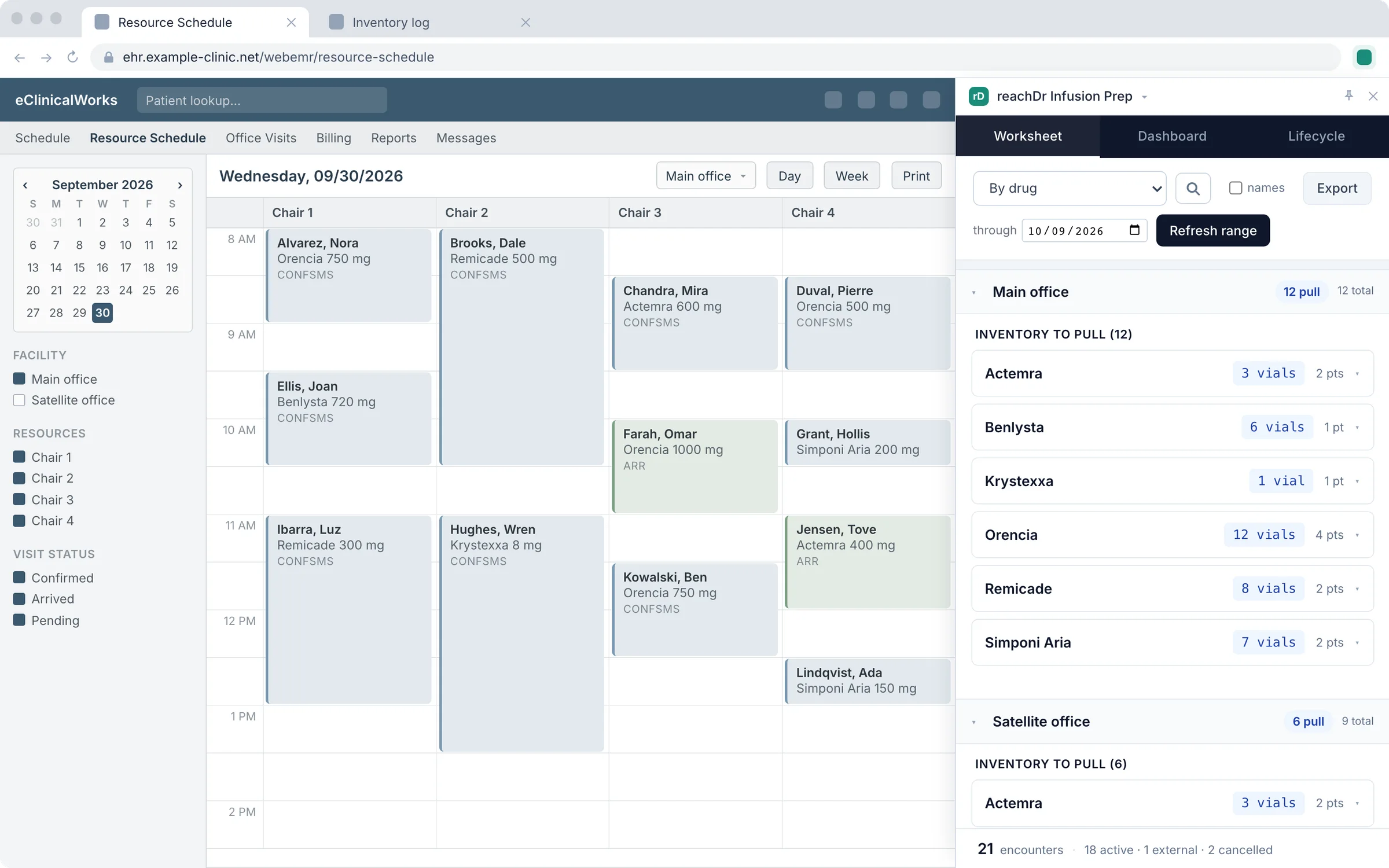
Task: Go to previous month in mini calendar
Action: pos(25,185)
